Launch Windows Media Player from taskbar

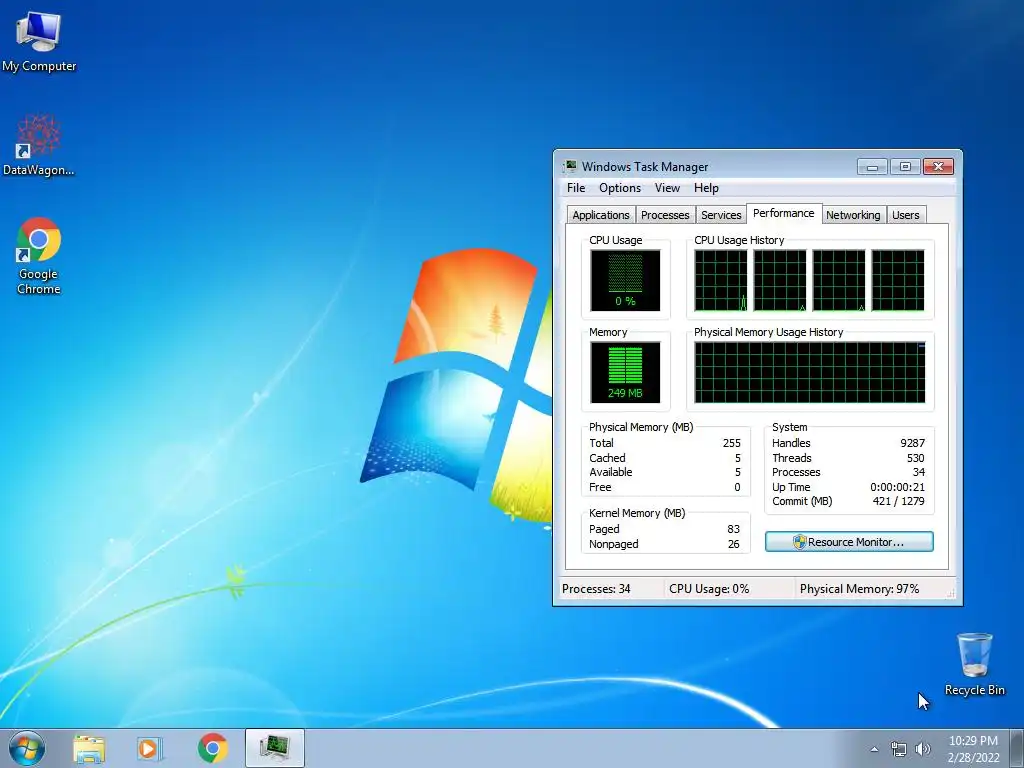(150, 748)
